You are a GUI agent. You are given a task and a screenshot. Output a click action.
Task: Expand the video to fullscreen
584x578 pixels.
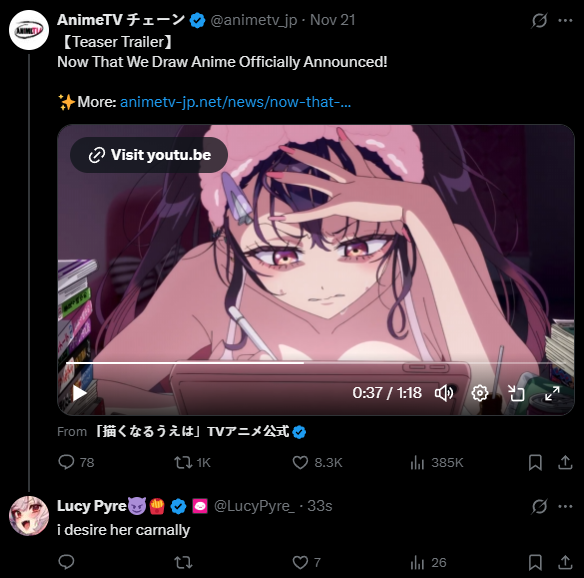[552, 393]
